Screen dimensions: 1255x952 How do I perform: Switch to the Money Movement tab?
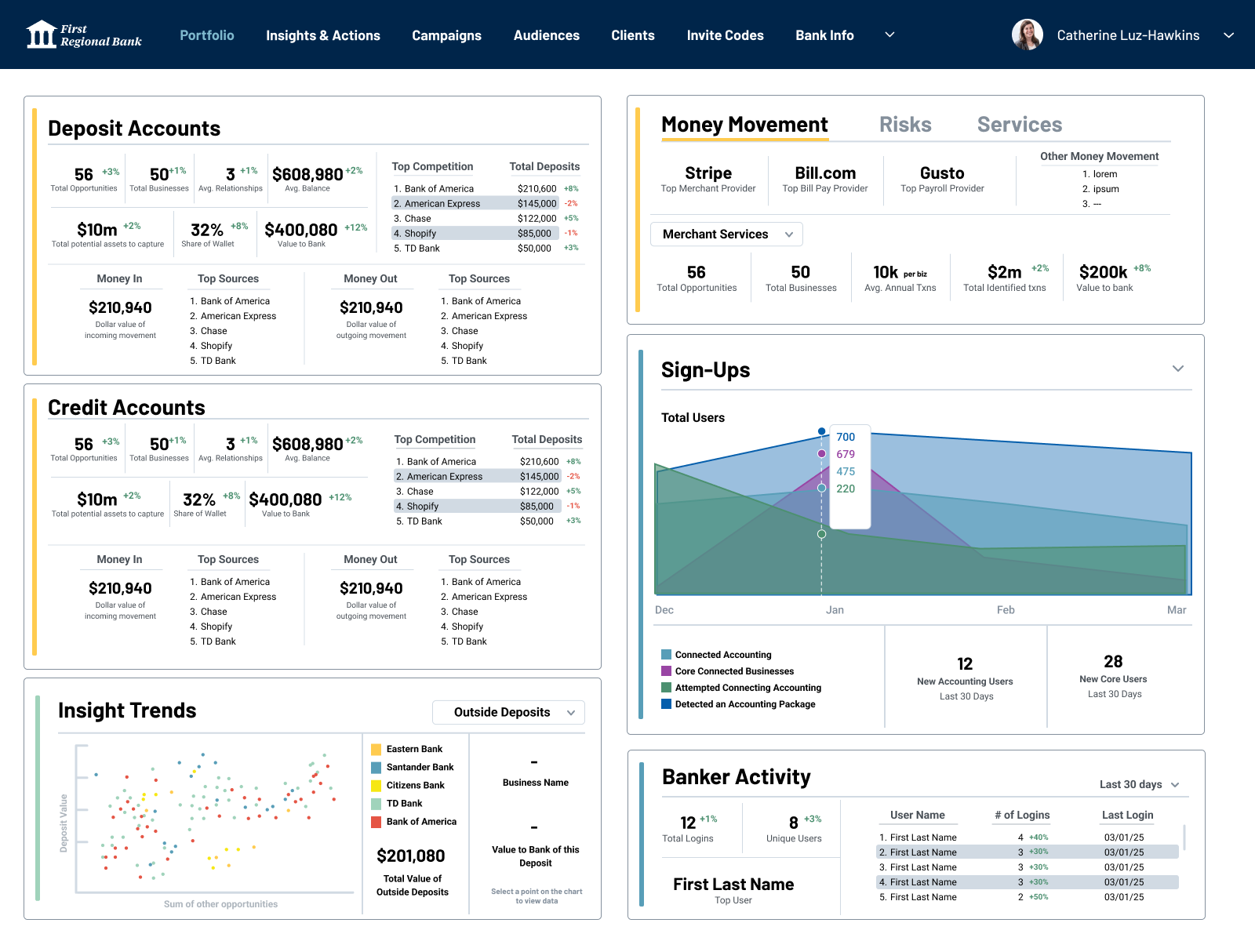click(x=744, y=125)
